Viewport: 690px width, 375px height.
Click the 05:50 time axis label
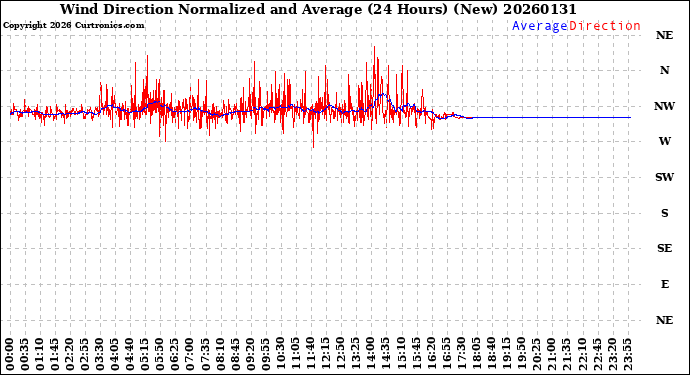160,355
